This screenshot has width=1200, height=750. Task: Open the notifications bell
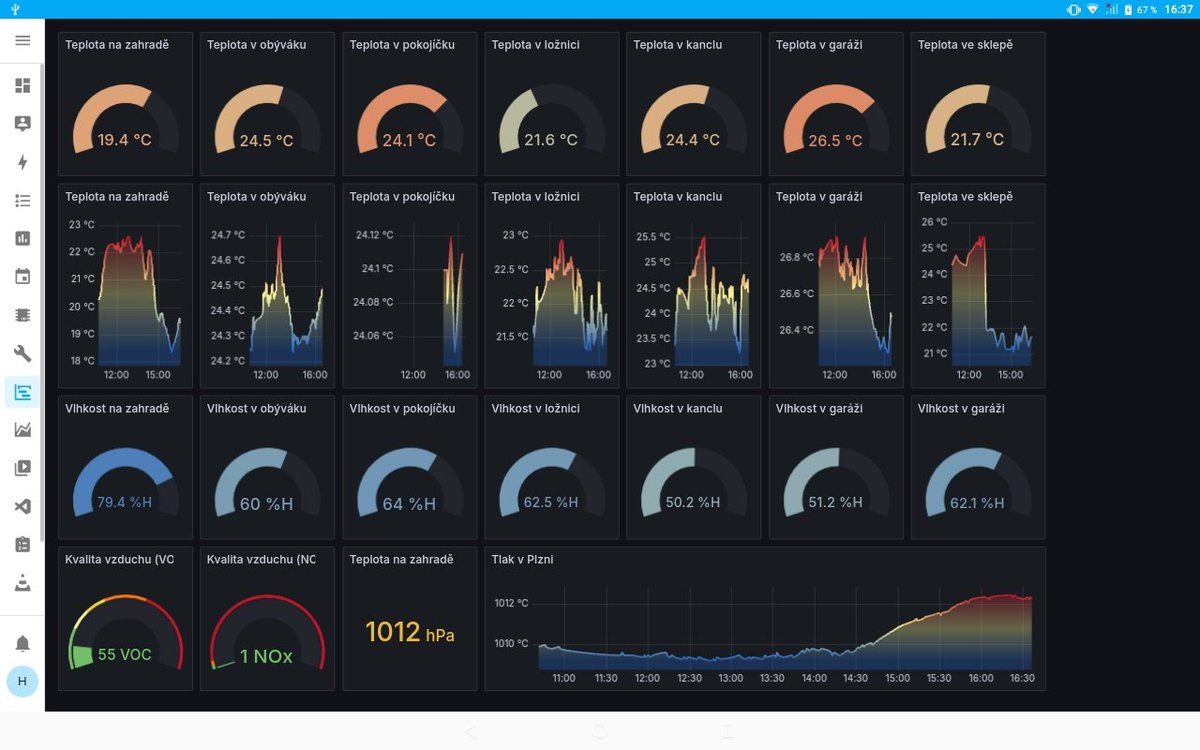point(22,643)
